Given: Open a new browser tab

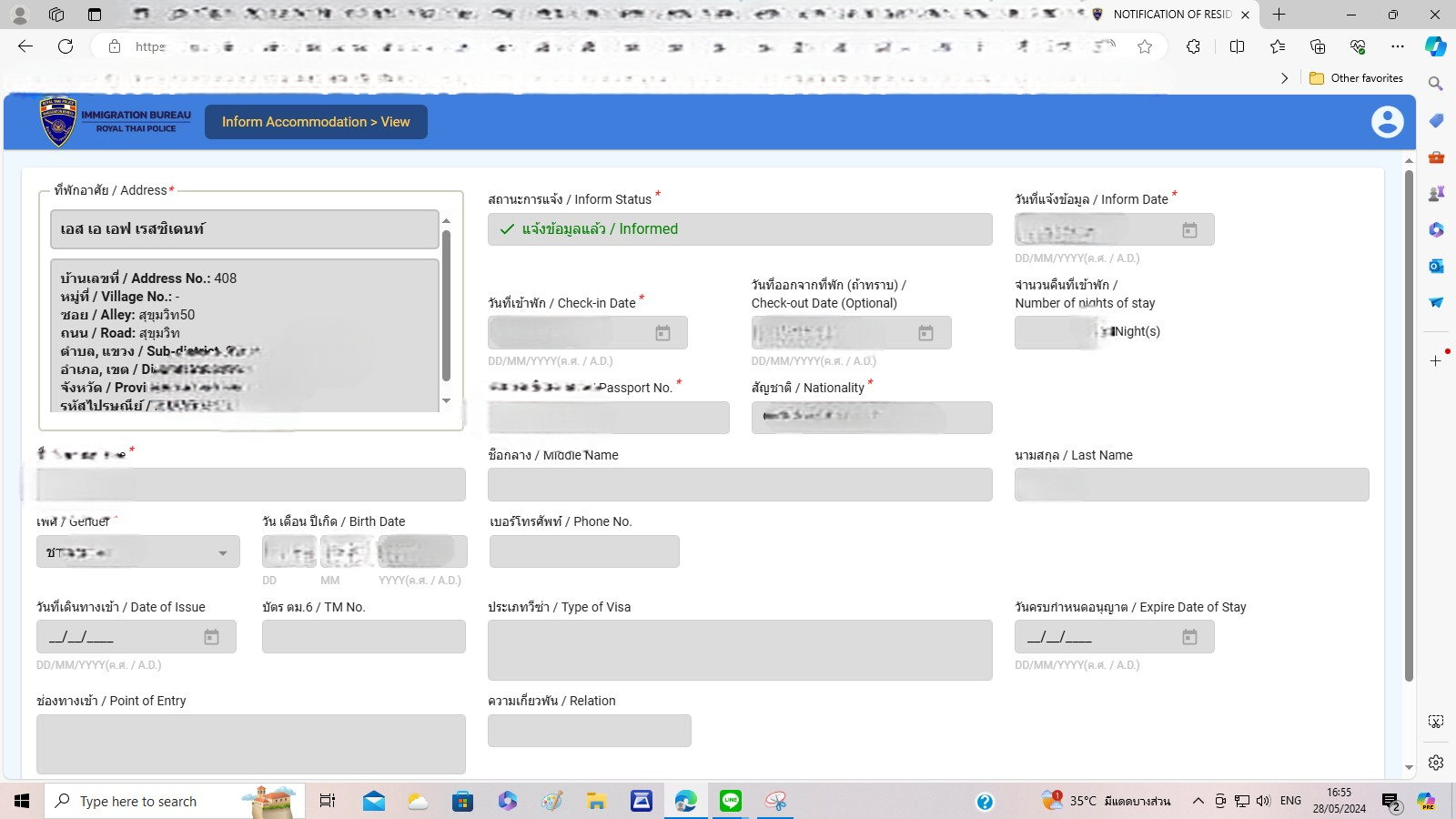Looking at the screenshot, I should pos(1279,15).
